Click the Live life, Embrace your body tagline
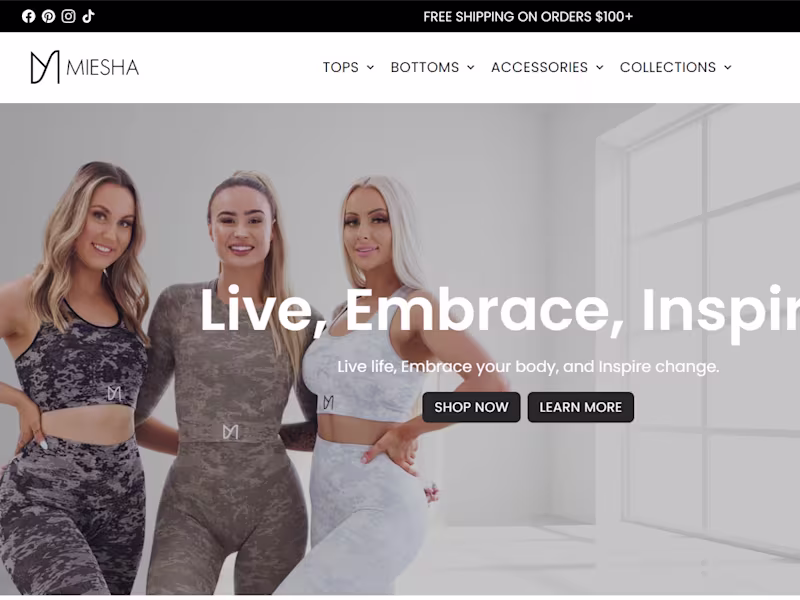The height and width of the screenshot is (600, 800). tap(528, 366)
